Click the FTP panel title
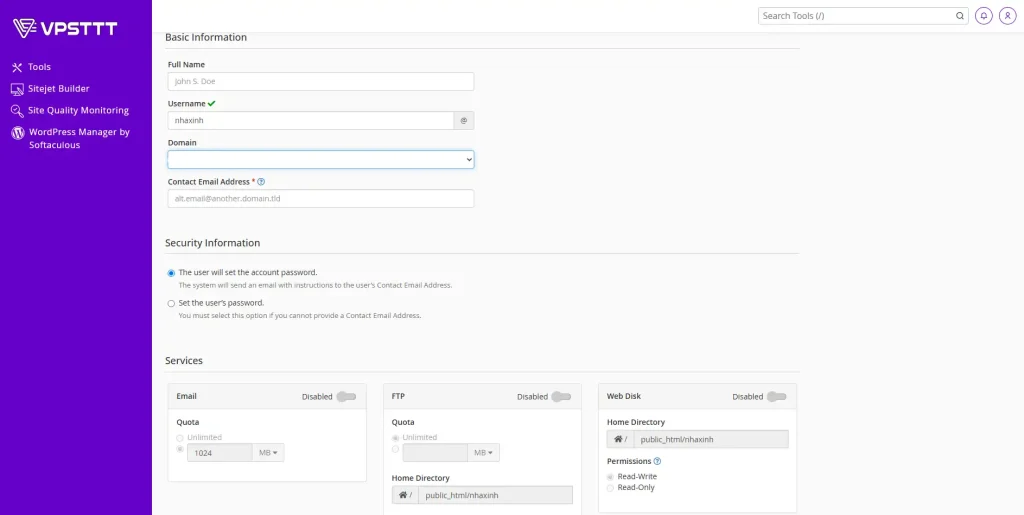Image resolution: width=1024 pixels, height=515 pixels. 398,396
